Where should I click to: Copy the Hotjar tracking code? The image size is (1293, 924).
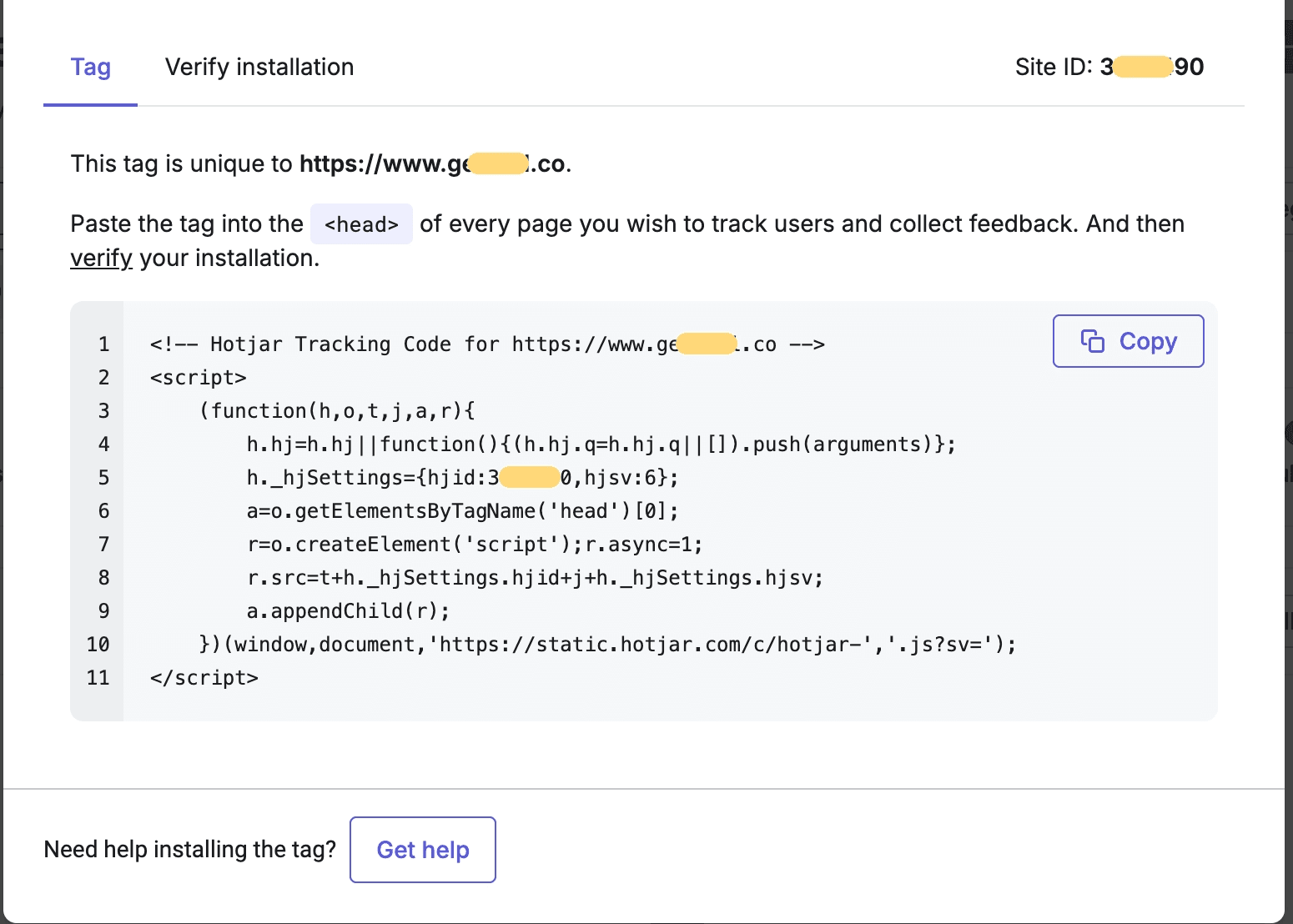[x=1128, y=341]
